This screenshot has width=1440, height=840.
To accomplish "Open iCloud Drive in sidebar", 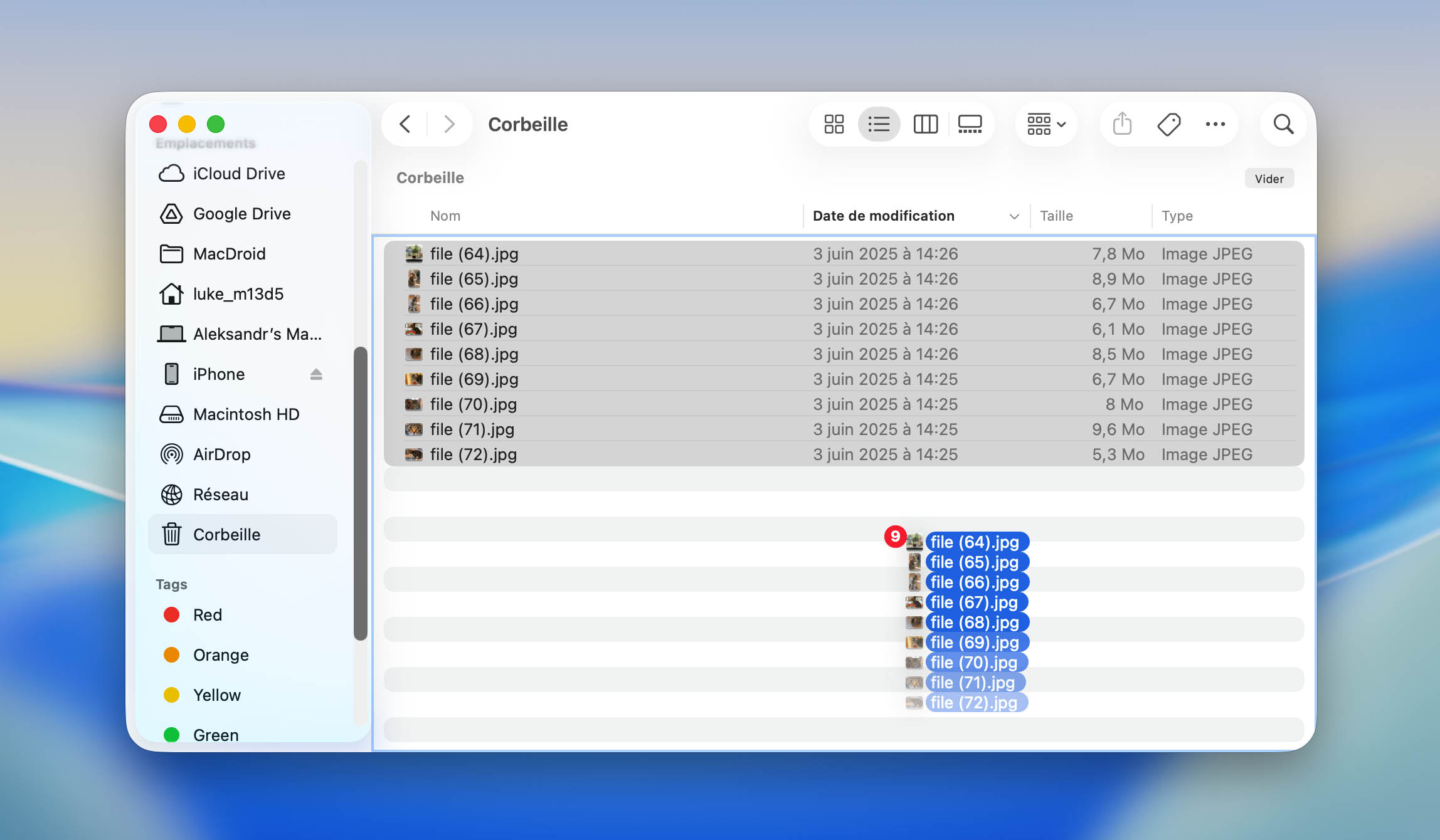I will 242,174.
